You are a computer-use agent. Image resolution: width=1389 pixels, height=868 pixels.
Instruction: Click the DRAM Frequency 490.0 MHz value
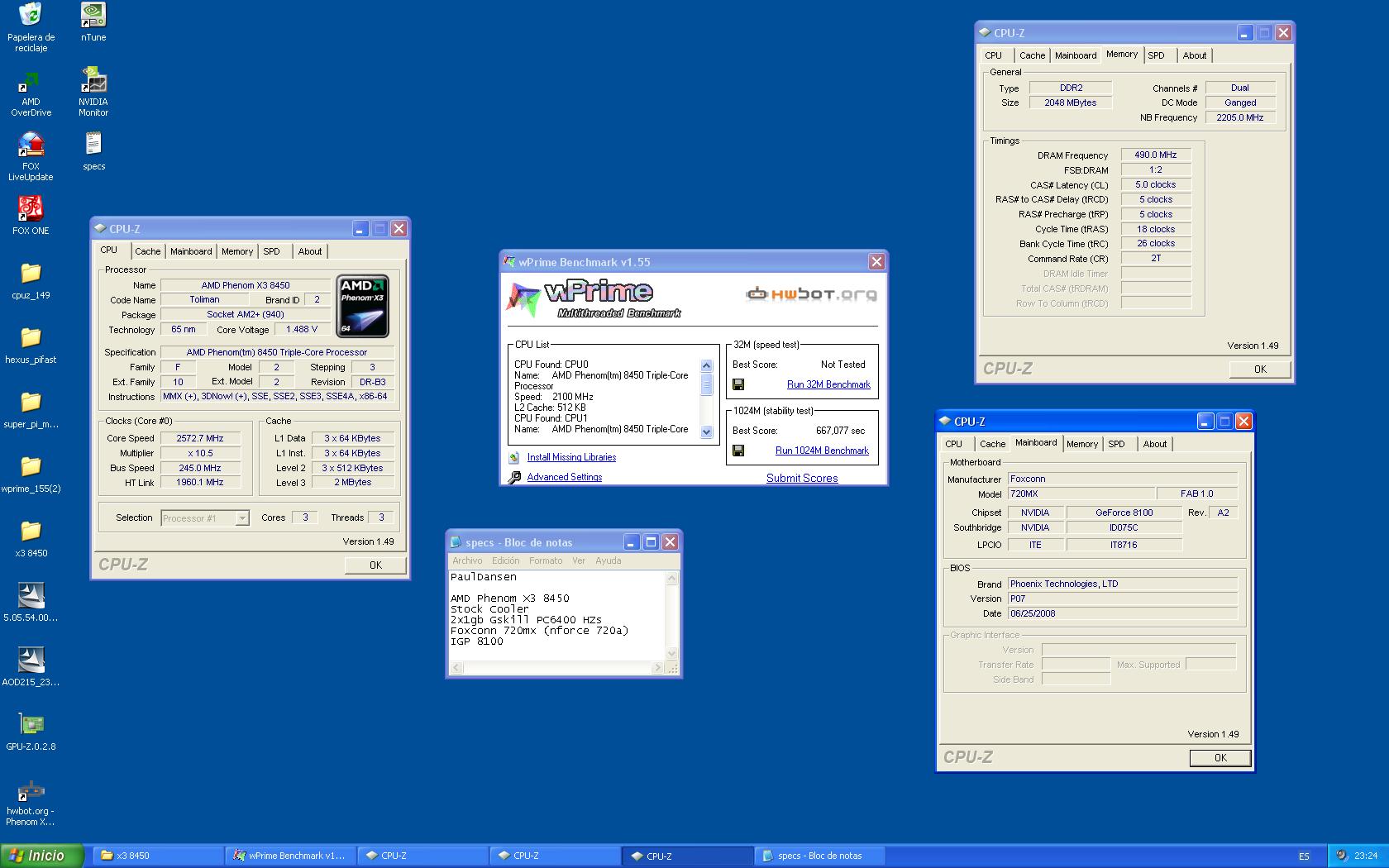[1156, 155]
